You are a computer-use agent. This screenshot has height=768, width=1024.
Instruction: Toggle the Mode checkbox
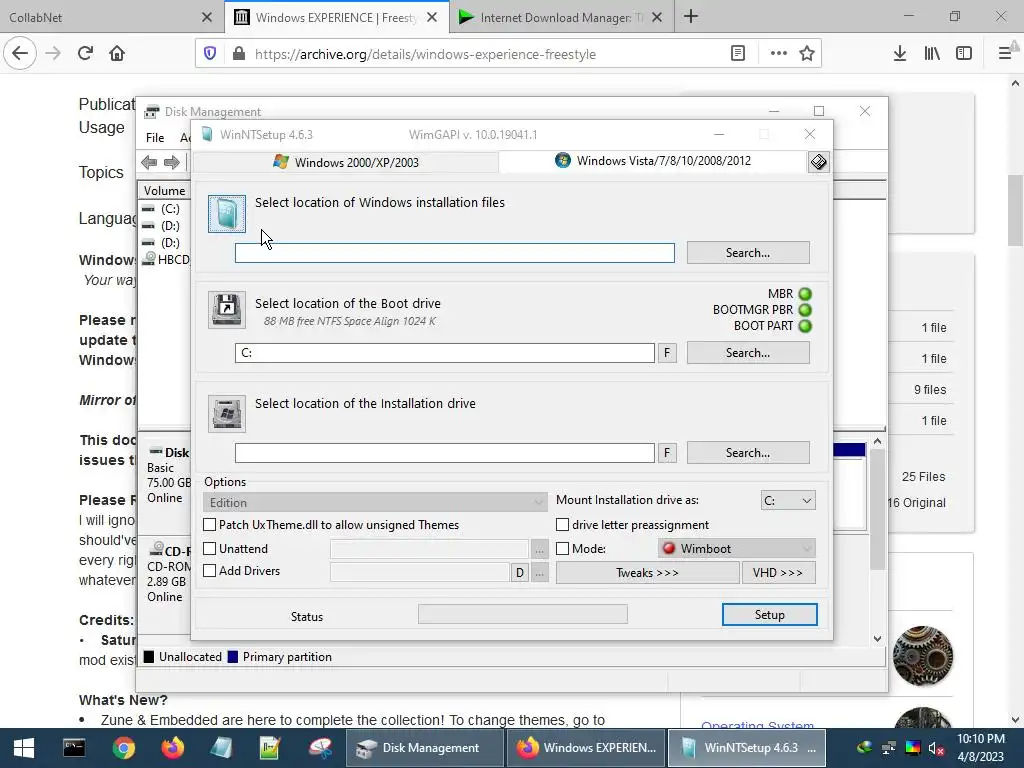tap(562, 549)
